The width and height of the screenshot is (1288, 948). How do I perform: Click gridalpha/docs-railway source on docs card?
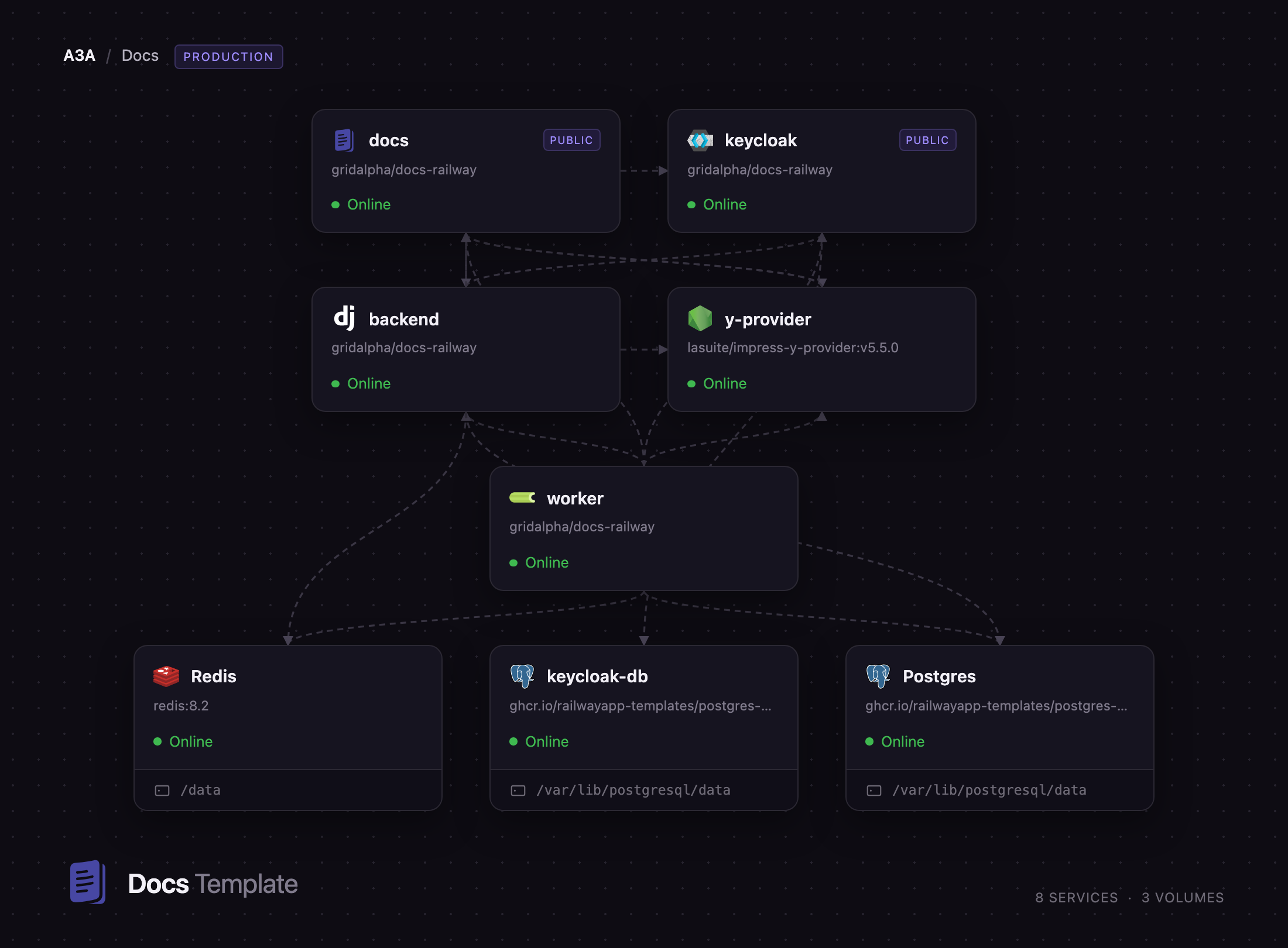point(404,170)
